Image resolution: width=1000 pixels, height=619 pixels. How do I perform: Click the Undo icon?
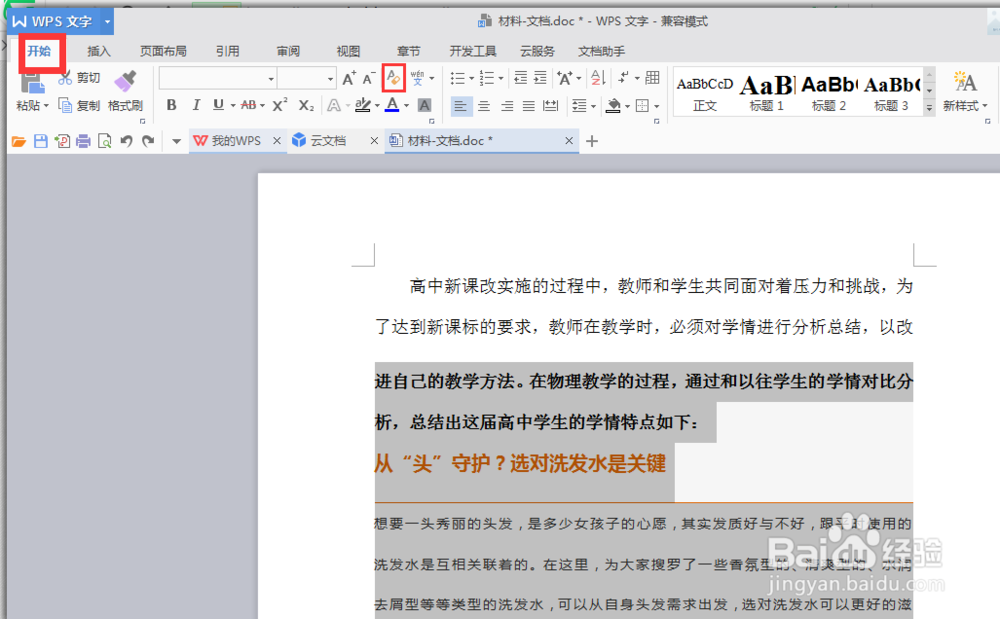(125, 140)
